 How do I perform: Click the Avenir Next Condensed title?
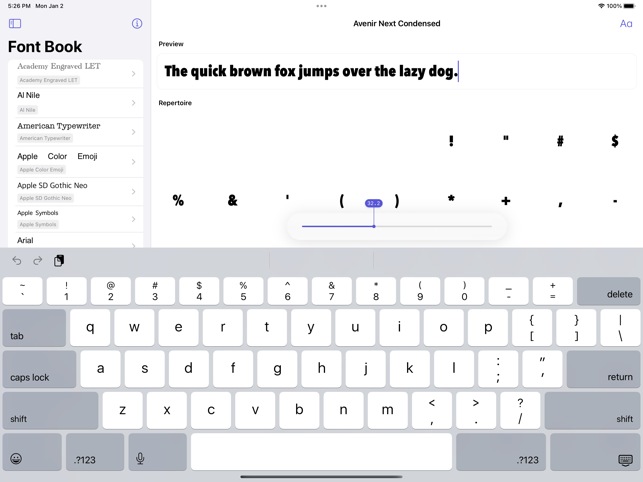(397, 23)
